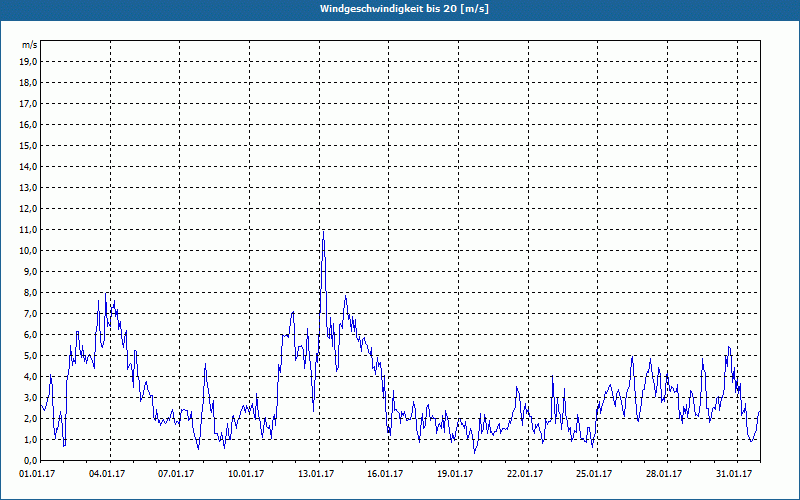Select the 16,0 y-axis label
The width and height of the screenshot is (800, 500).
coord(28,124)
